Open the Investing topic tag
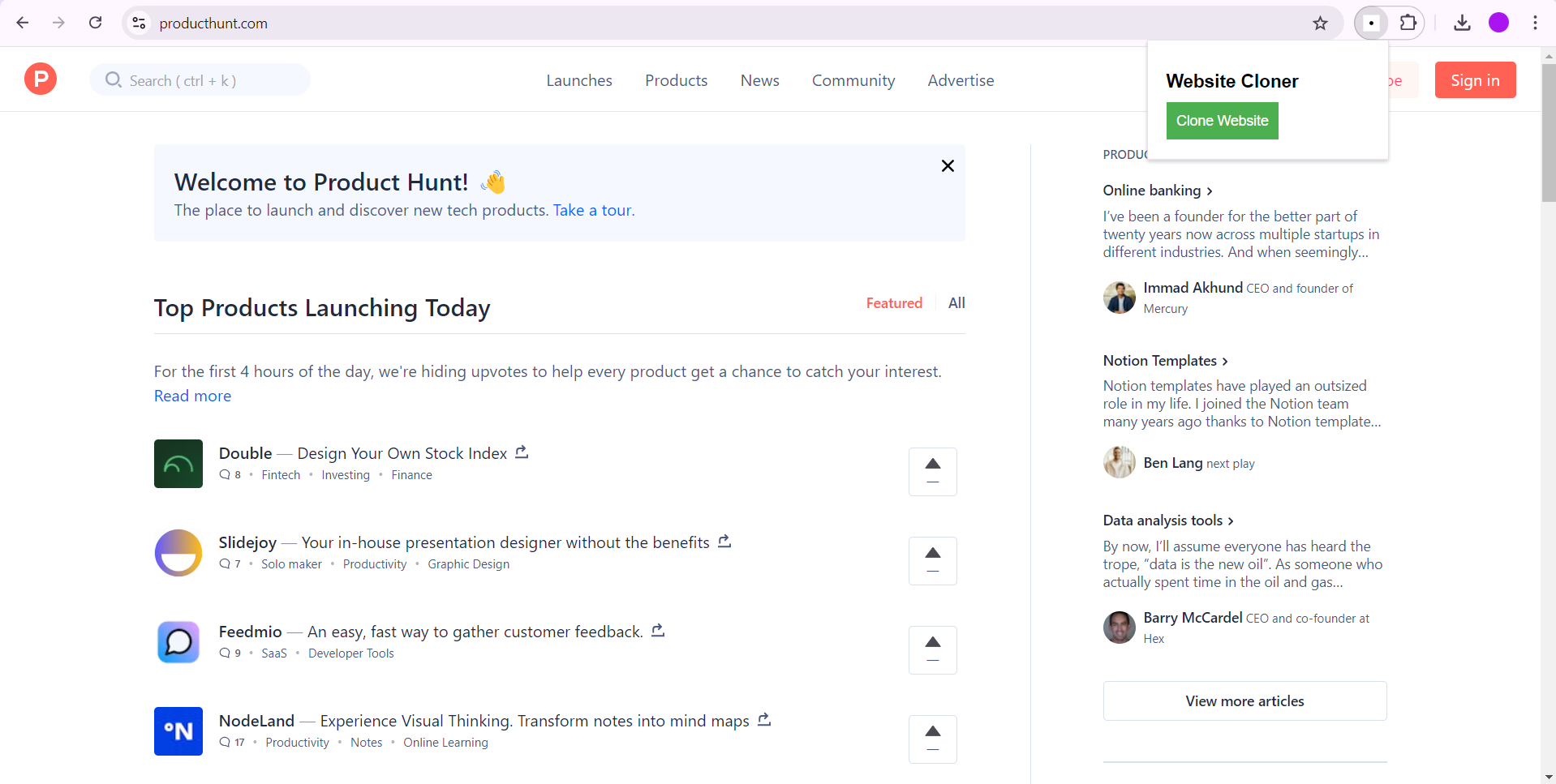Image resolution: width=1556 pixels, height=784 pixels. pos(346,475)
